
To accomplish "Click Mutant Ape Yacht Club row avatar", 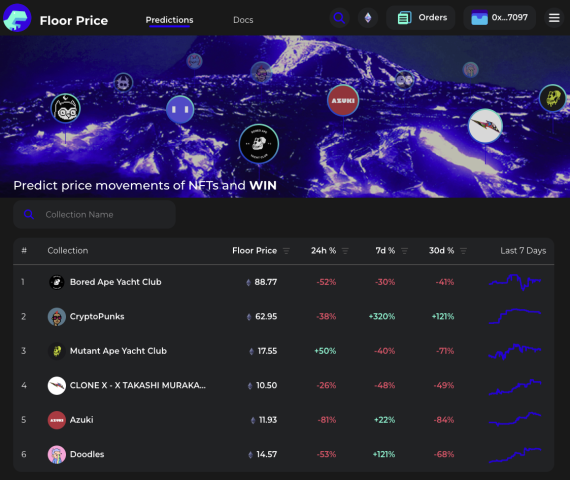I will coord(57,351).
